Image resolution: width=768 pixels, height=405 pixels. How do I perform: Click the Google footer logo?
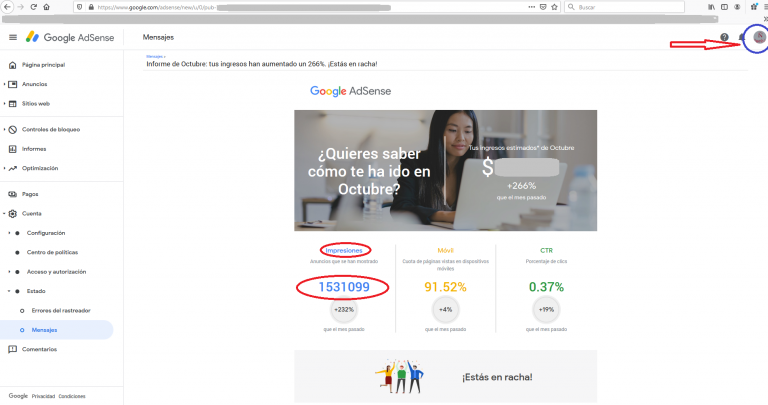pos(18,396)
